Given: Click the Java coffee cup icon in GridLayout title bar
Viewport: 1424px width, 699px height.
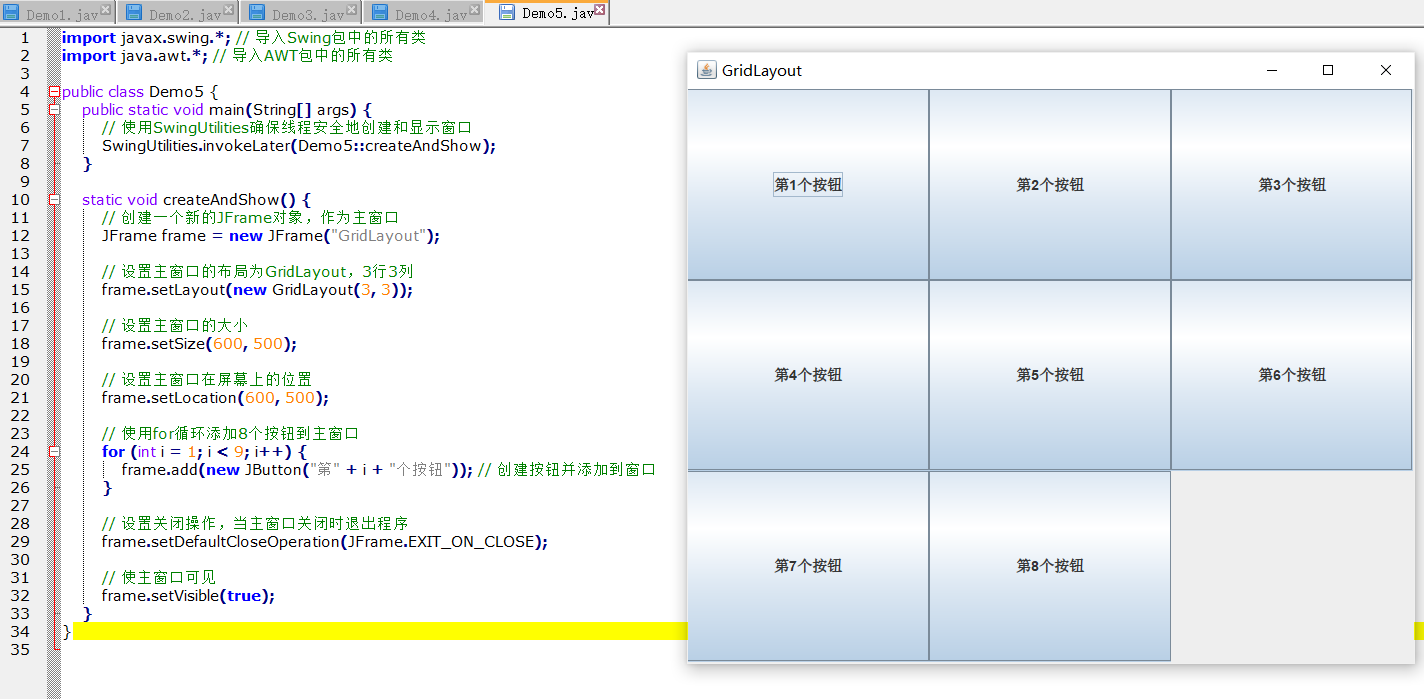Looking at the screenshot, I should pyautogui.click(x=707, y=70).
